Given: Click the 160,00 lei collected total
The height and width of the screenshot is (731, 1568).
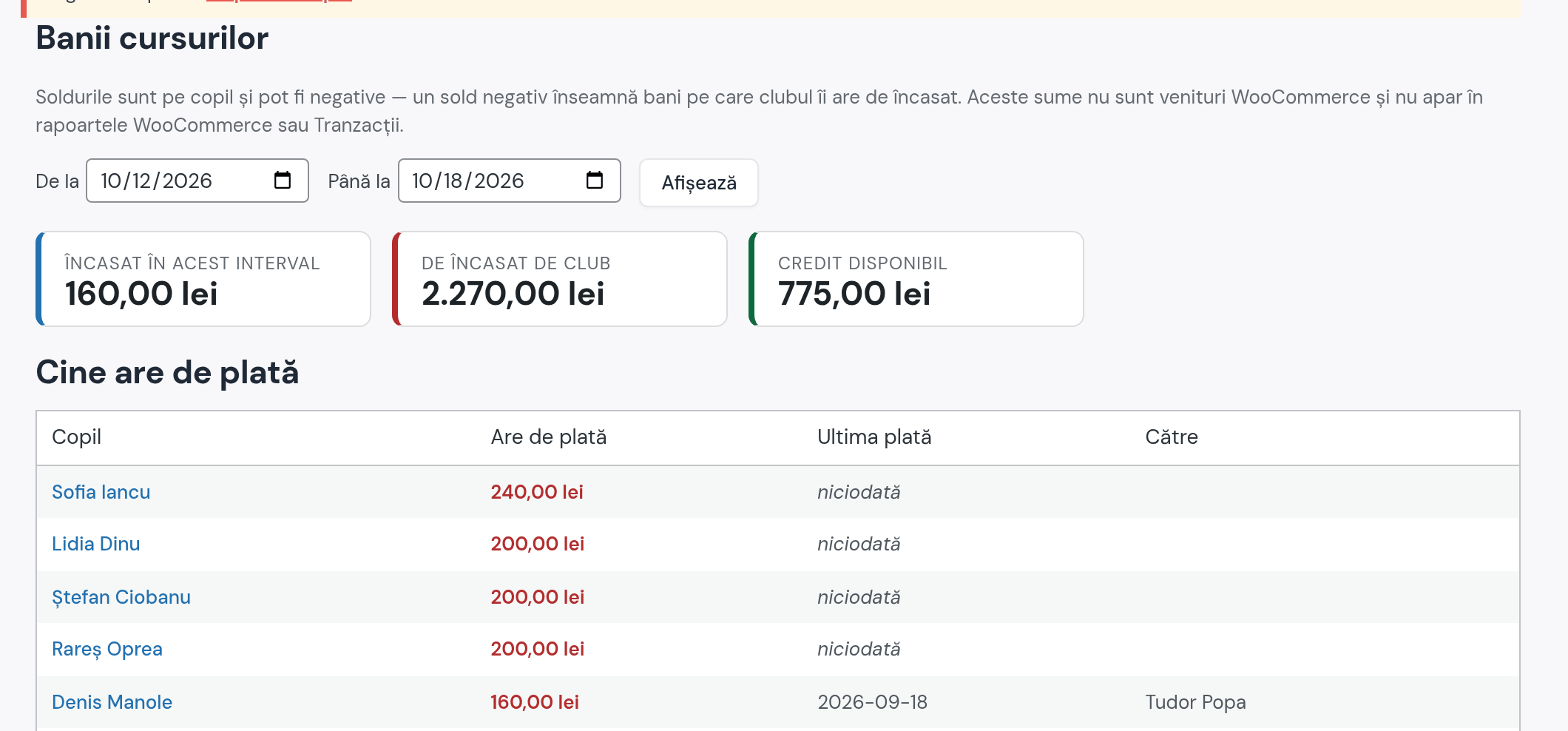Looking at the screenshot, I should click(x=141, y=294).
